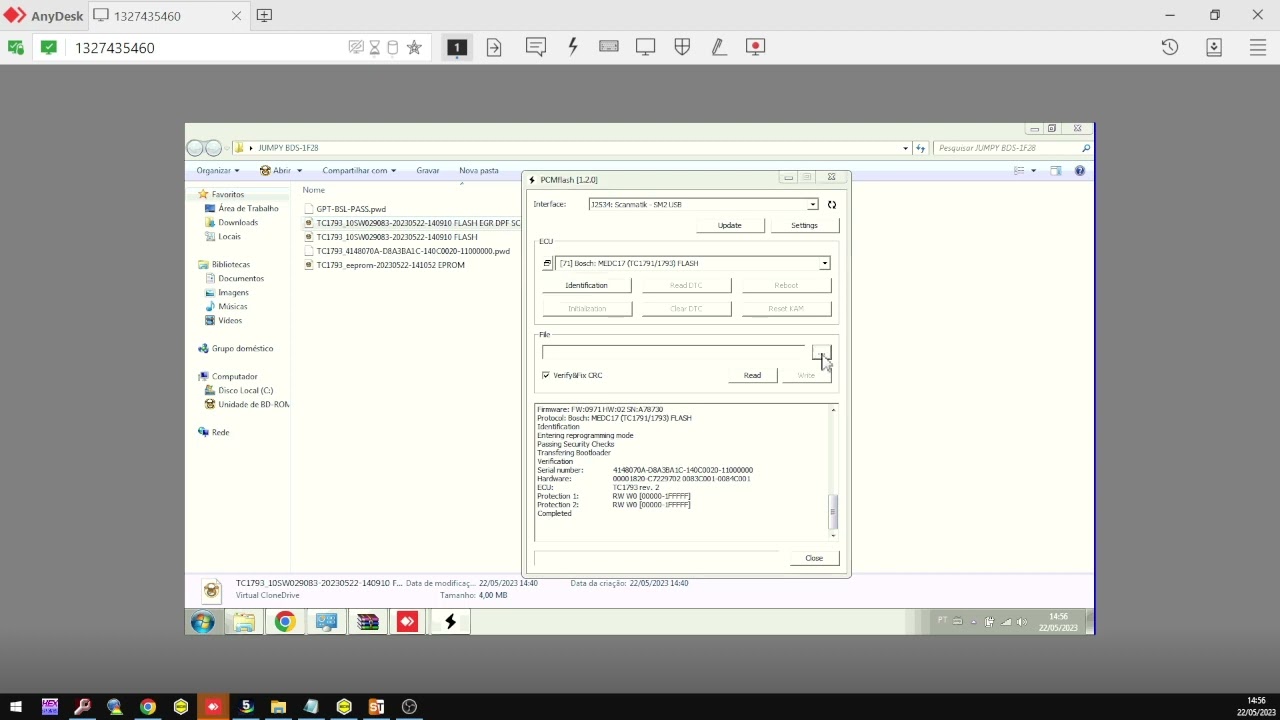Open the ECU module tree icon

(x=547, y=264)
